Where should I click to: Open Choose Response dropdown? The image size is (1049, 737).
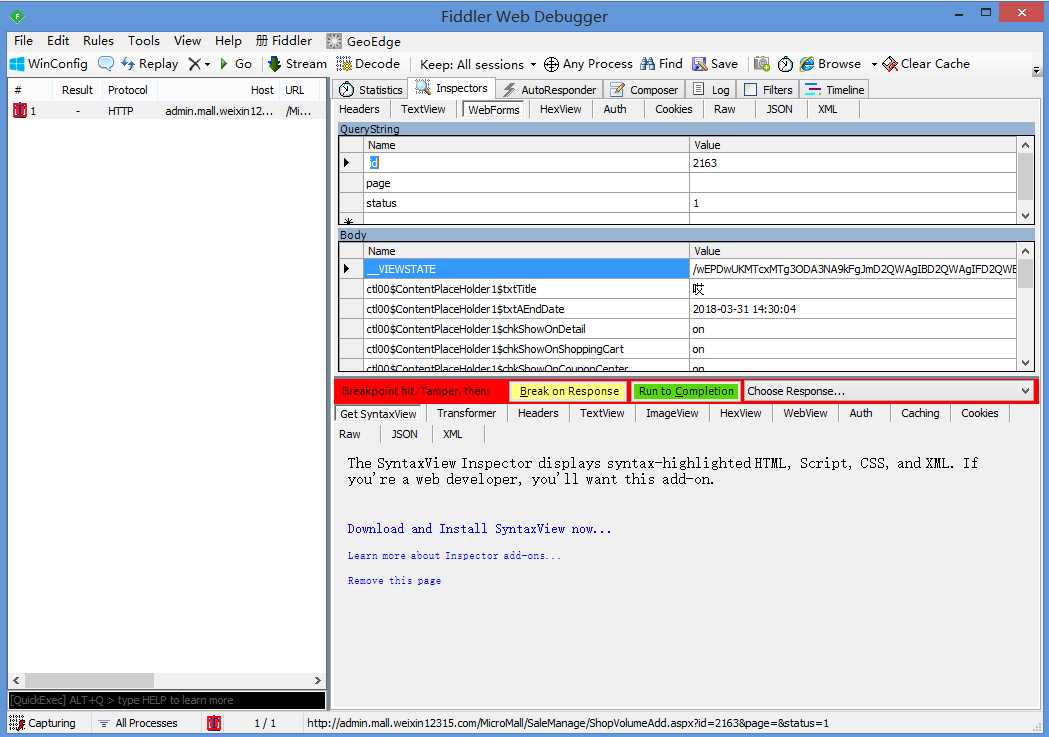pyautogui.click(x=888, y=391)
